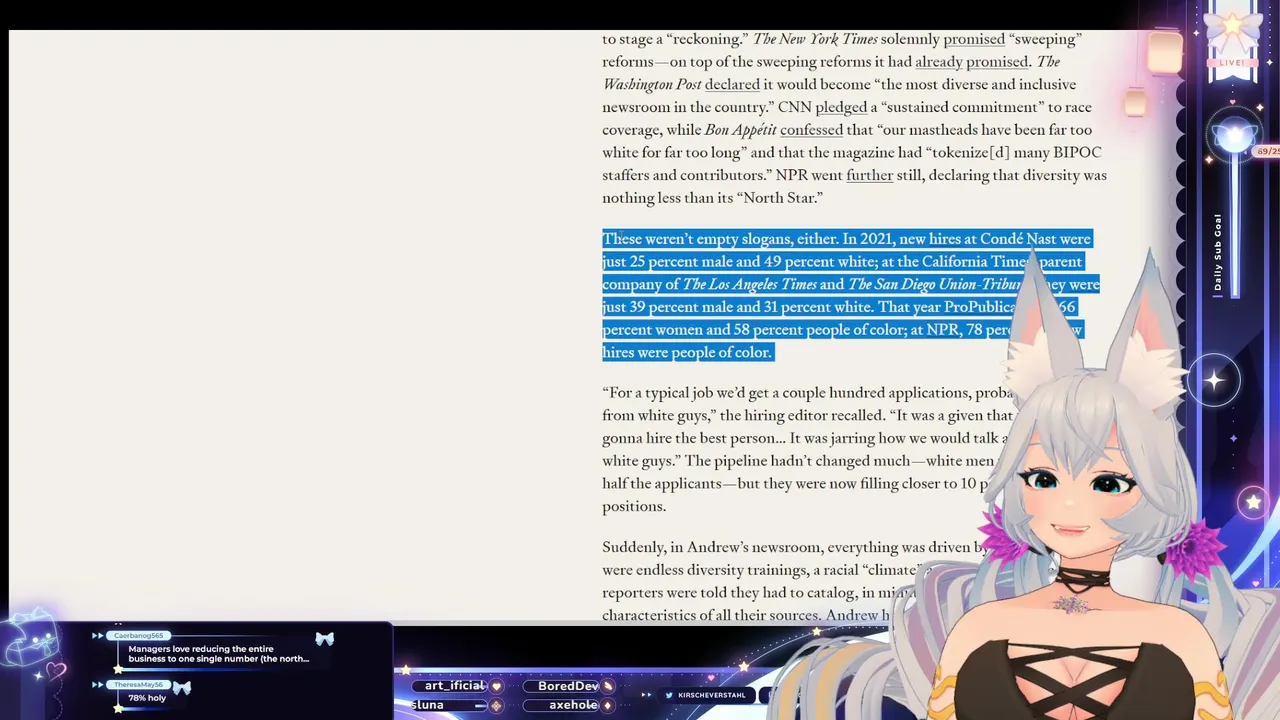Click the sub goal count badge reading 69/25
This screenshot has width=1280, height=720.
(1267, 151)
